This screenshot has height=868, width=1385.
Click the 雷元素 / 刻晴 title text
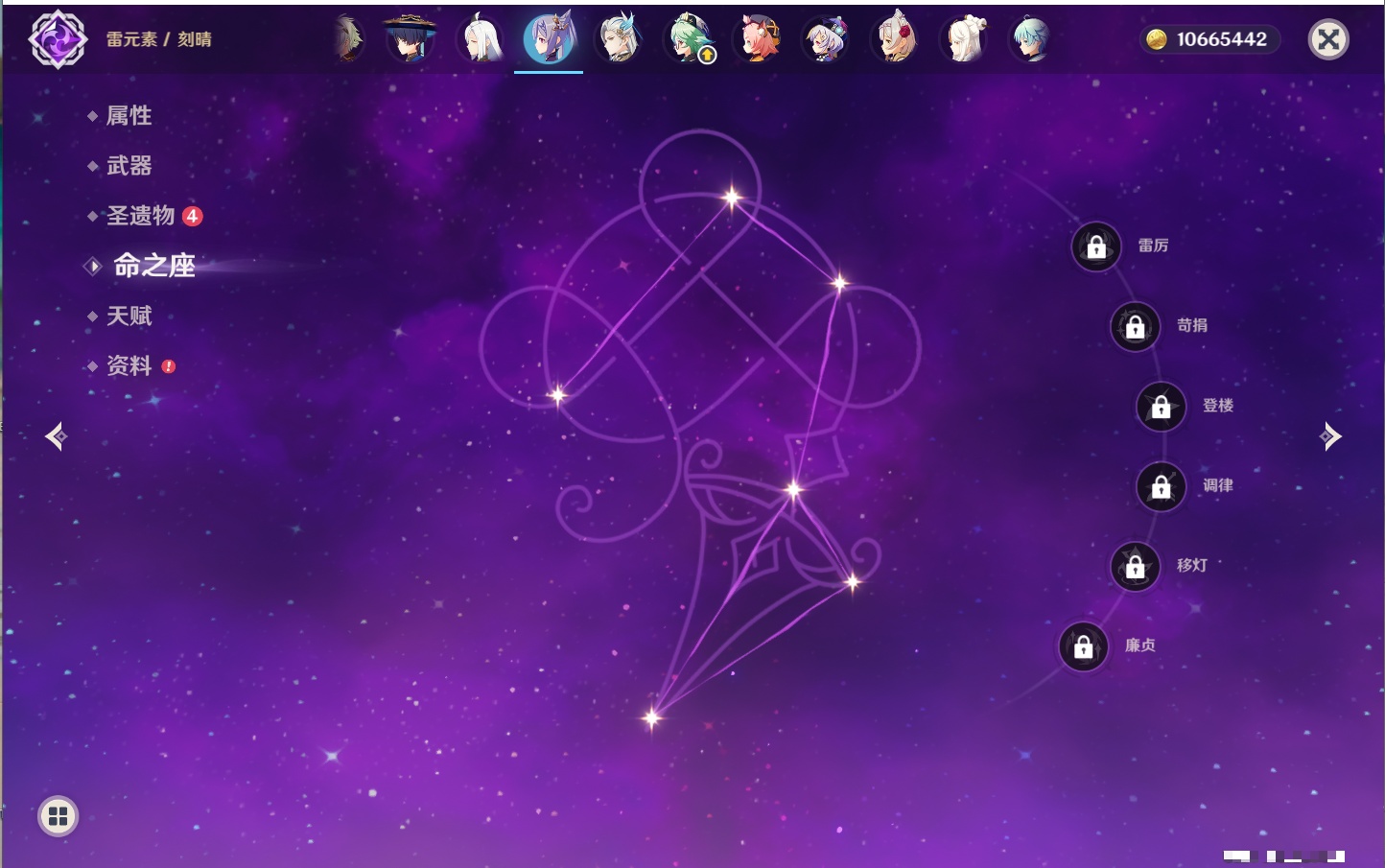tap(159, 39)
